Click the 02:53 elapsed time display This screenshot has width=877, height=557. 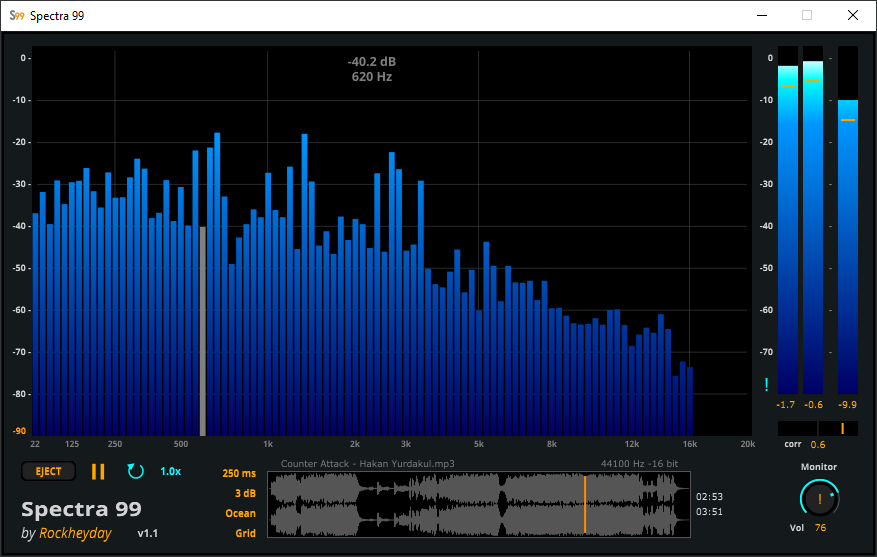(x=709, y=496)
